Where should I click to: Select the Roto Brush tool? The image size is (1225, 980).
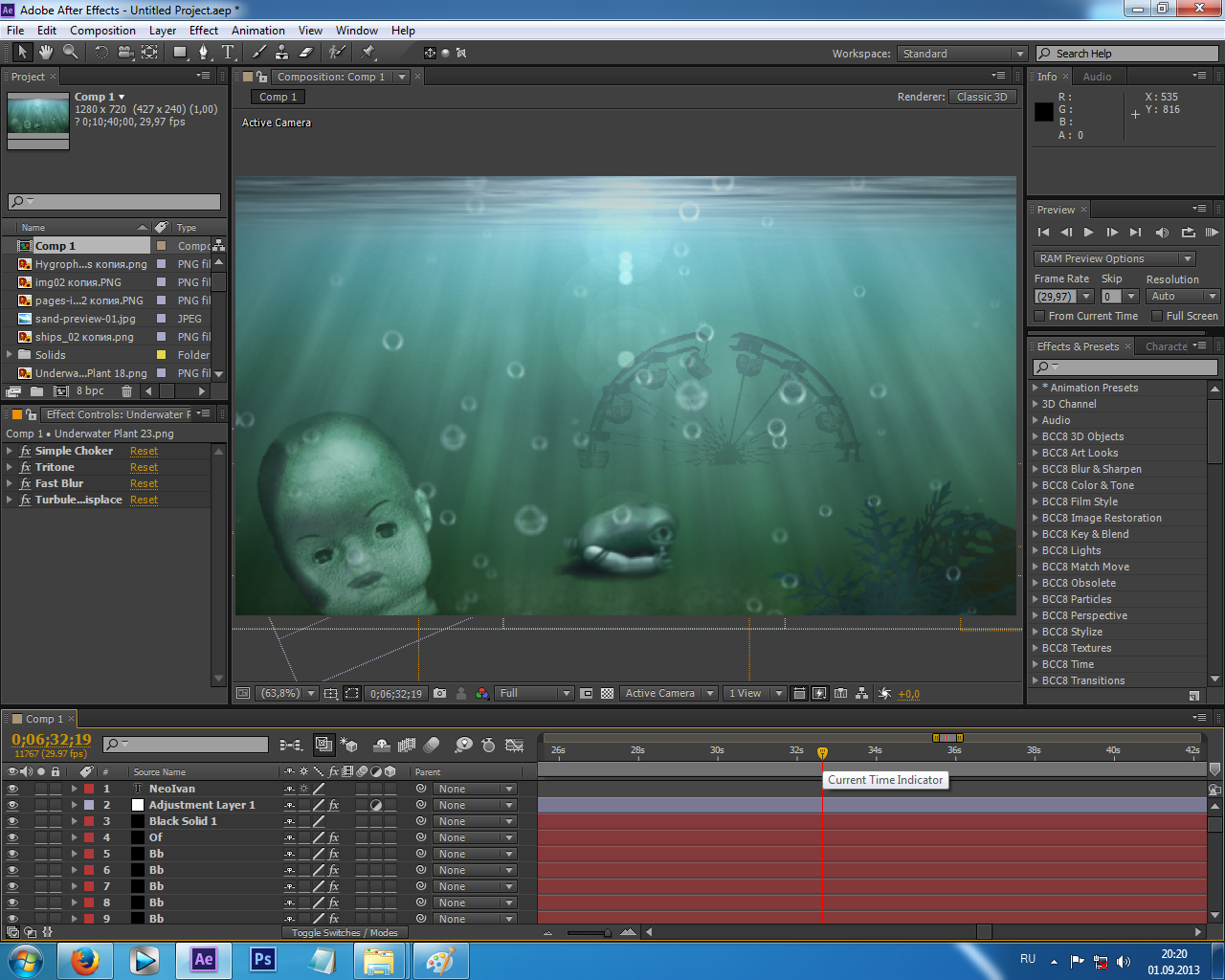pos(337,52)
